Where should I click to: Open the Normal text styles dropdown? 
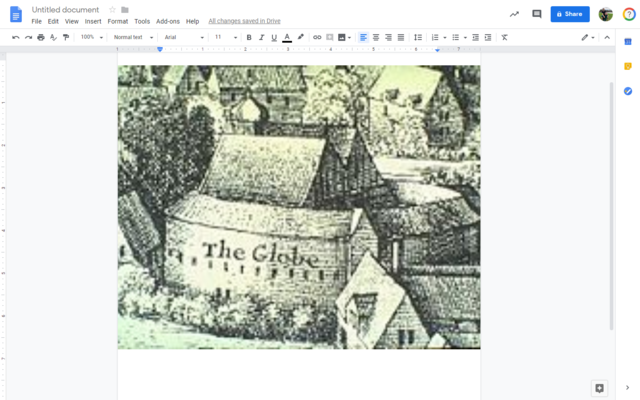tap(133, 37)
